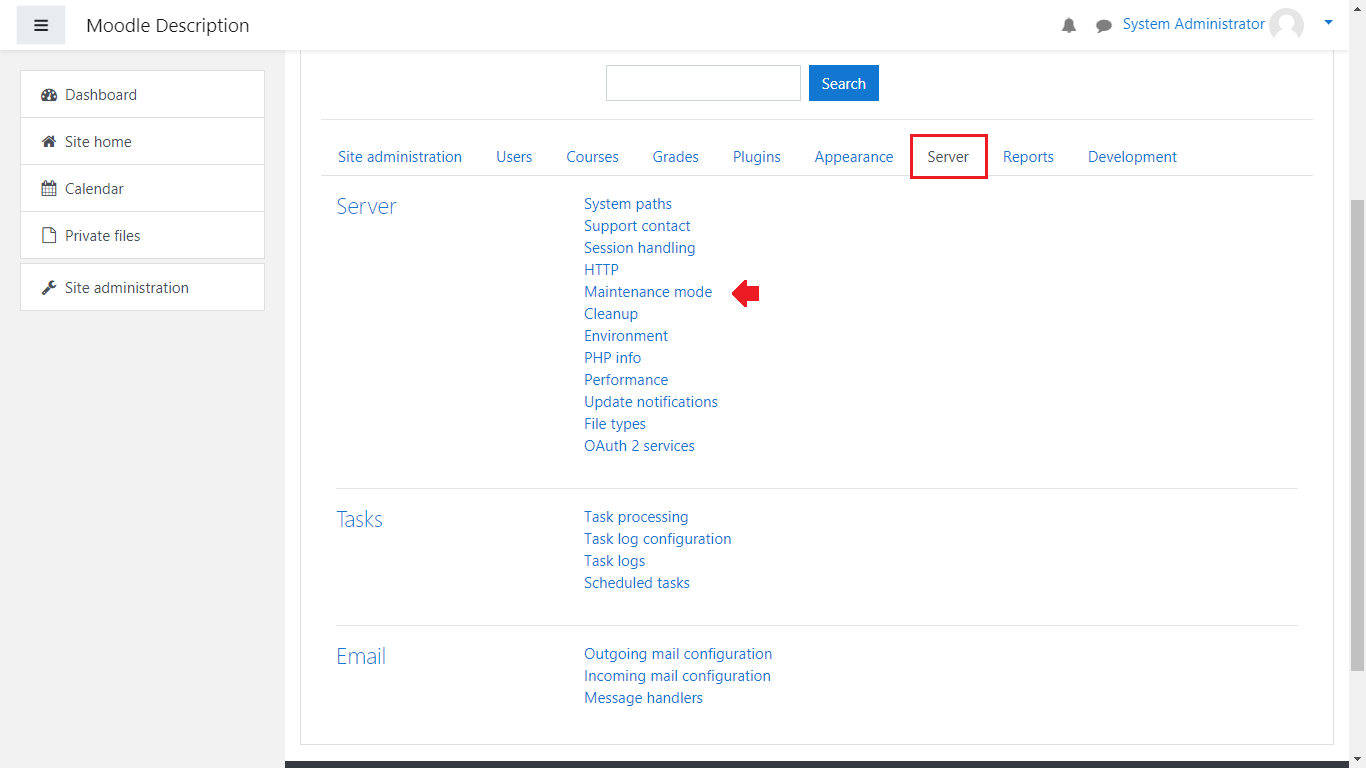Open the Maintenance mode link

point(648,292)
